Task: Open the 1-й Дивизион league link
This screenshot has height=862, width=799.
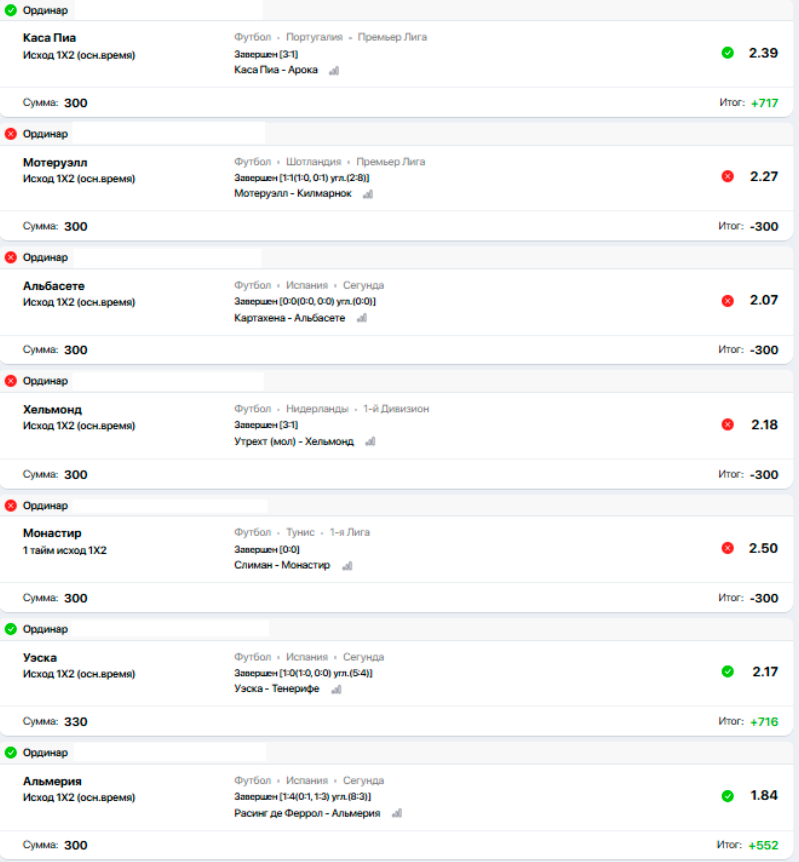Action: point(397,409)
